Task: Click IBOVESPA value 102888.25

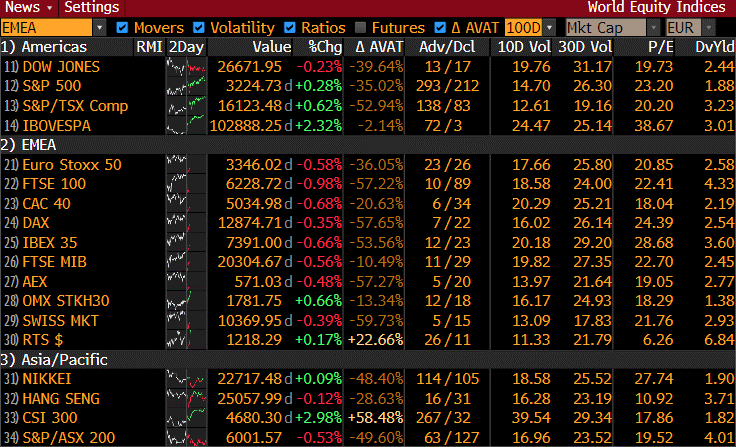Action: click(x=245, y=126)
